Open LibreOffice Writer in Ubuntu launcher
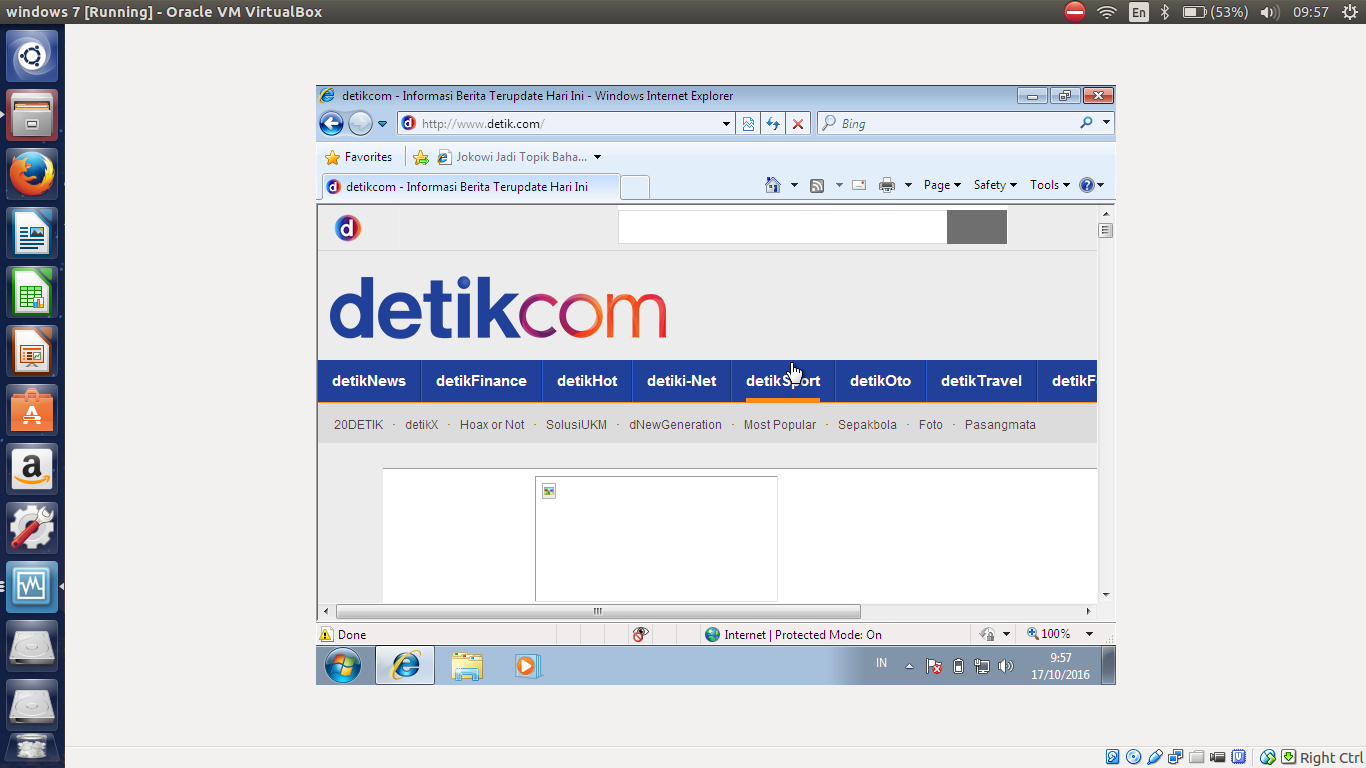1366x768 pixels. (32, 233)
